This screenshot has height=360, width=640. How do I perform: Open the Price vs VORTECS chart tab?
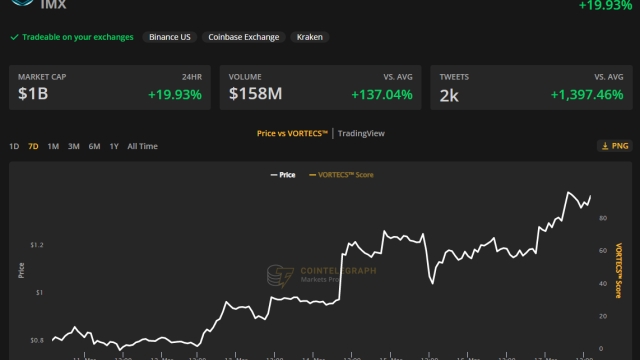pyautogui.click(x=292, y=133)
